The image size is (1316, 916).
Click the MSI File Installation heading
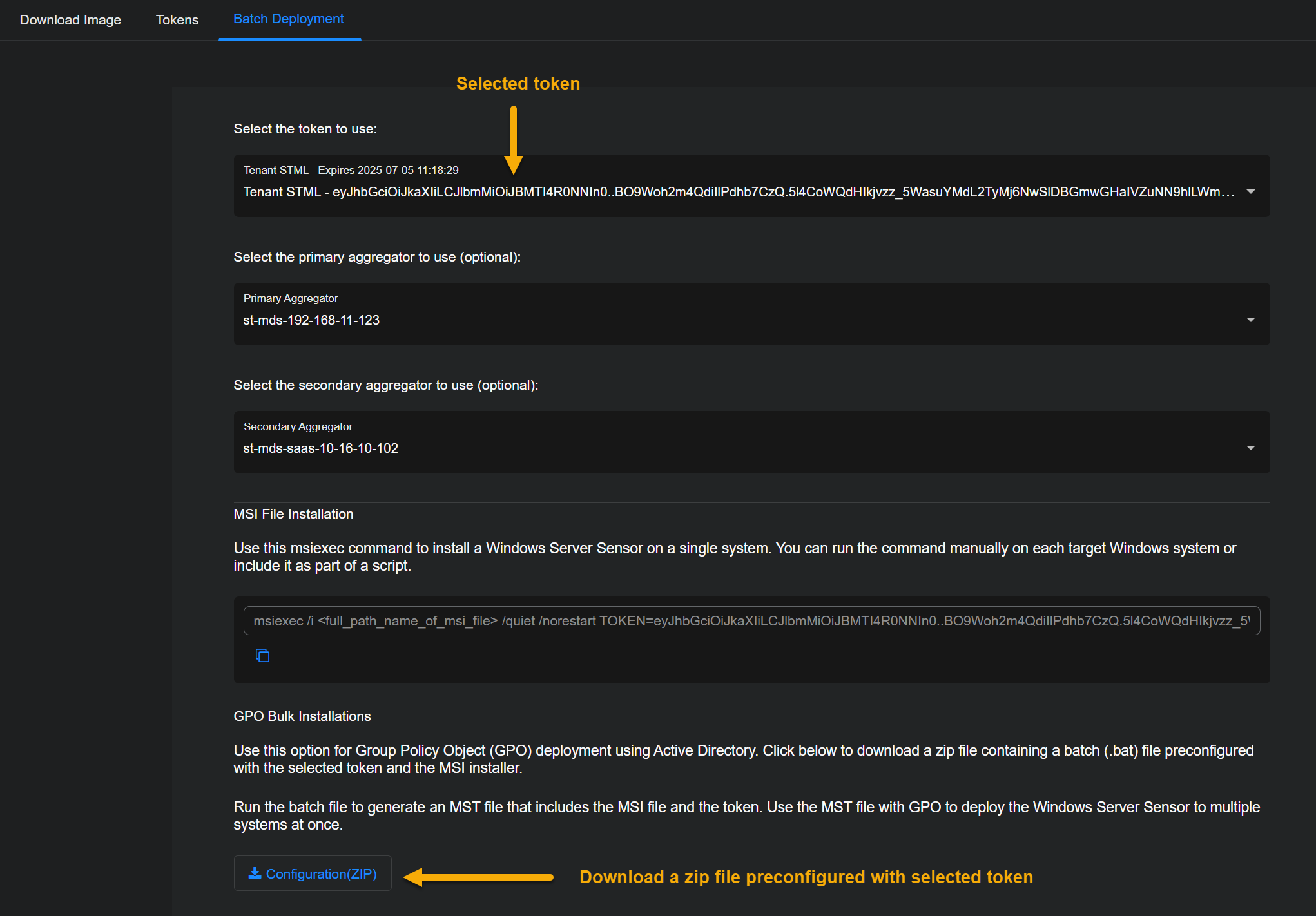coord(293,514)
